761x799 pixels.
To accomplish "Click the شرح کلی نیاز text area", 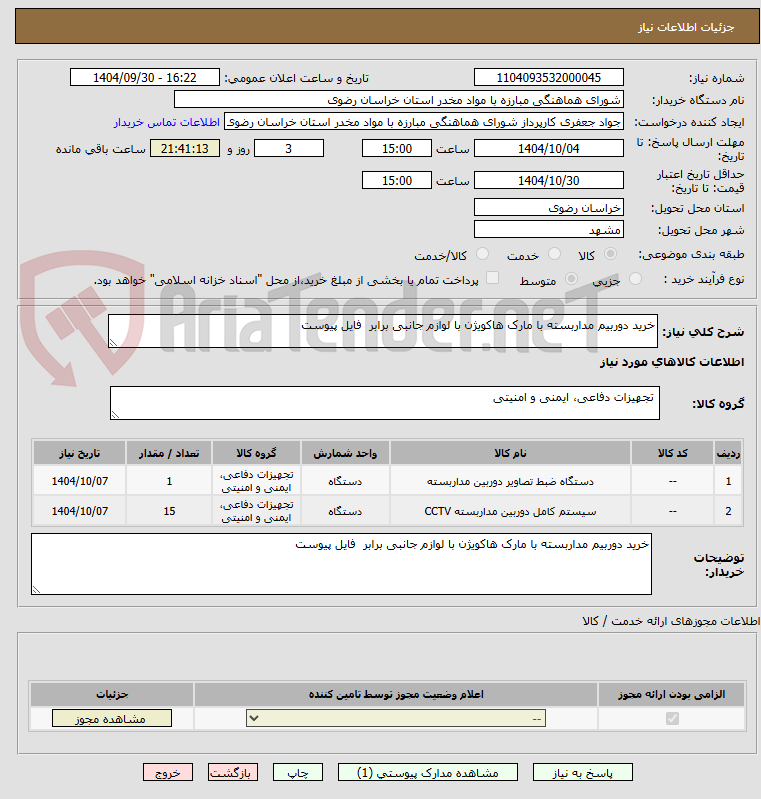I will click(383, 331).
